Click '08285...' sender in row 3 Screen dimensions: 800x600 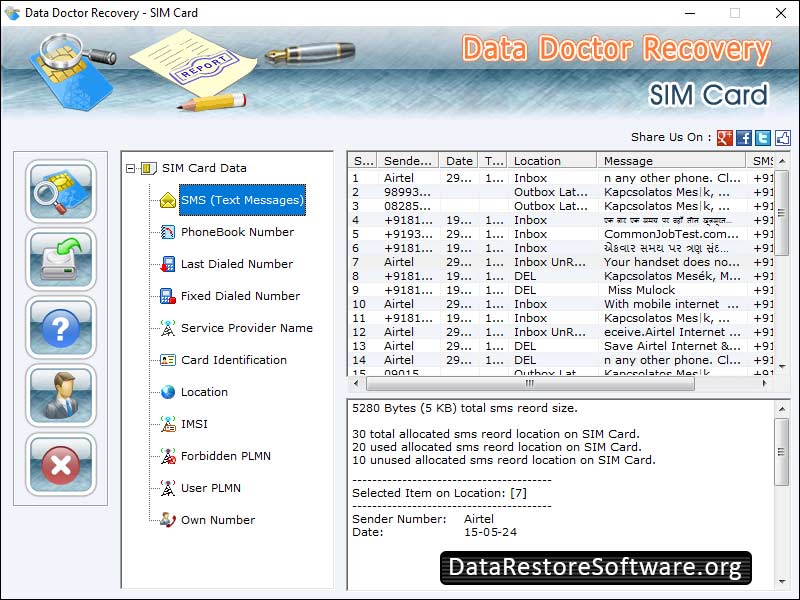coord(407,206)
